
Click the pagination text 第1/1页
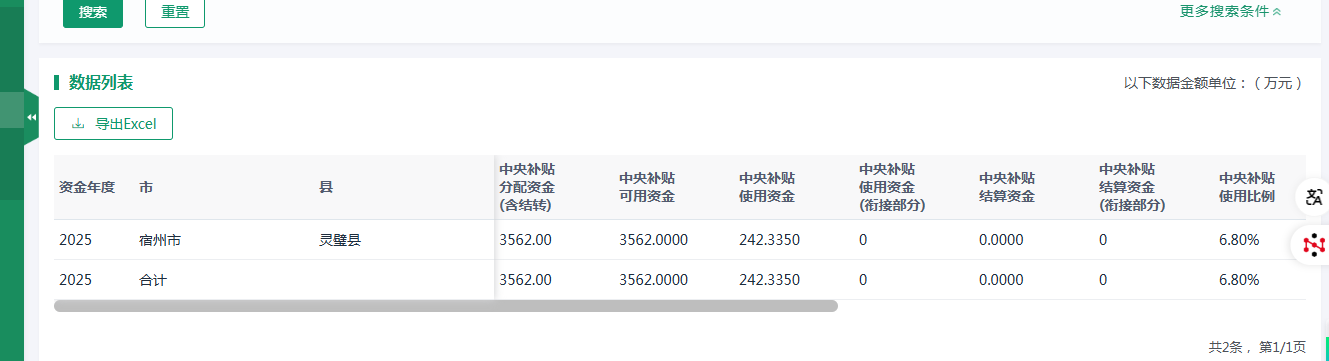pos(1282,347)
